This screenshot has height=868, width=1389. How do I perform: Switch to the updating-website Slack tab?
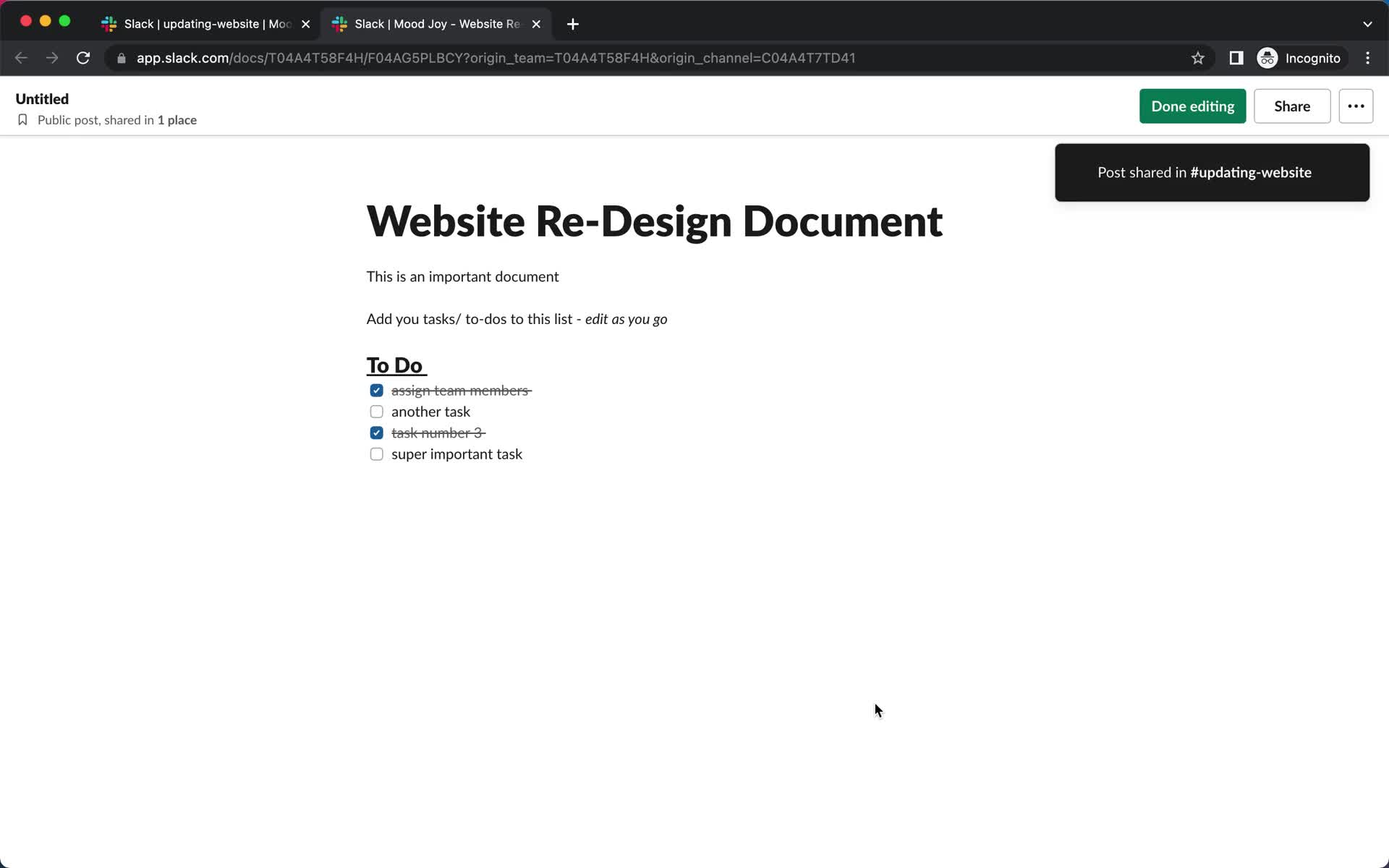[205, 24]
